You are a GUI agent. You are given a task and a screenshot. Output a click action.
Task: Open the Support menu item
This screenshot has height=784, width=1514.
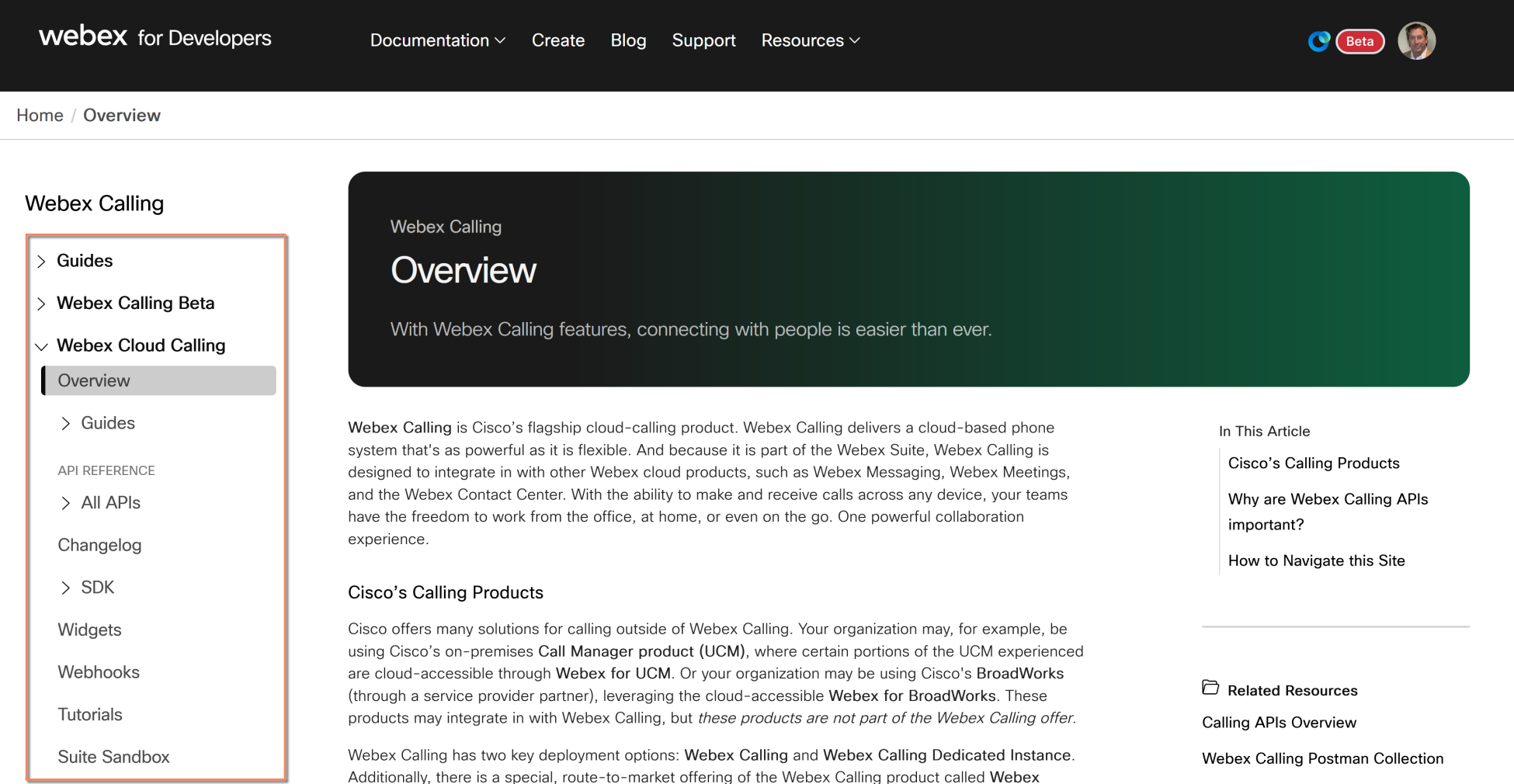click(703, 40)
